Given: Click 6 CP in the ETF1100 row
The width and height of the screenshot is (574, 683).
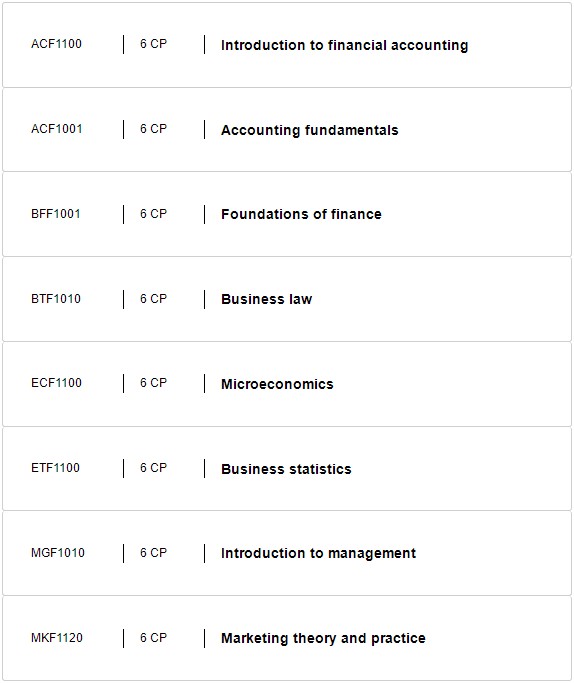Looking at the screenshot, I should (x=153, y=468).
